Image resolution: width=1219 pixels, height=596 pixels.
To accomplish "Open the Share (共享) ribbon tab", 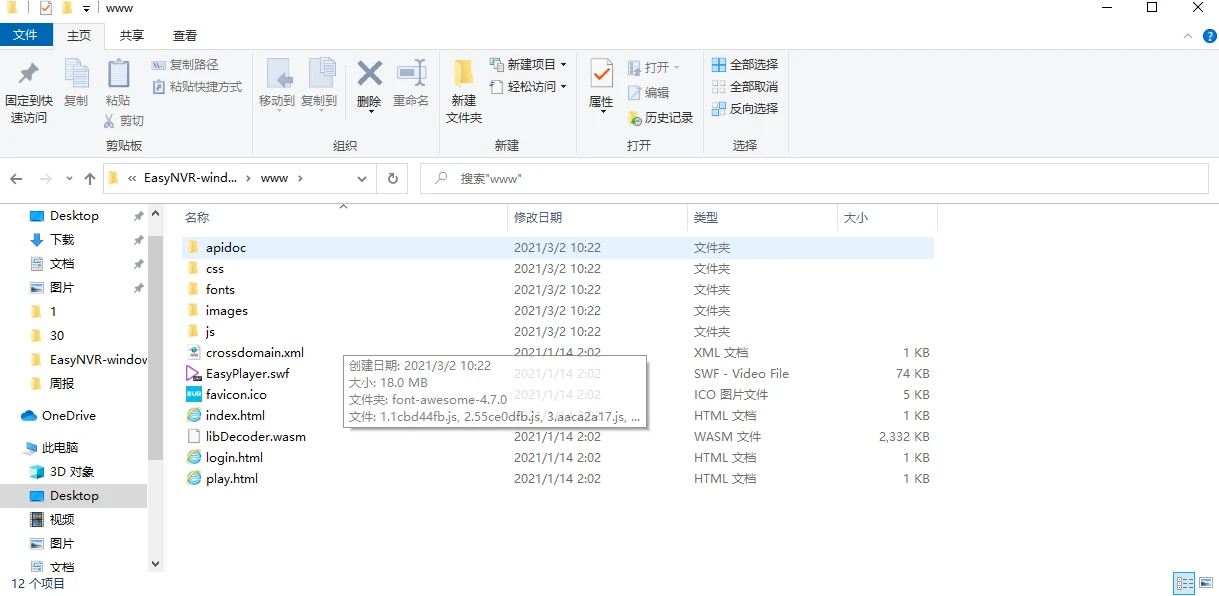I will [131, 36].
